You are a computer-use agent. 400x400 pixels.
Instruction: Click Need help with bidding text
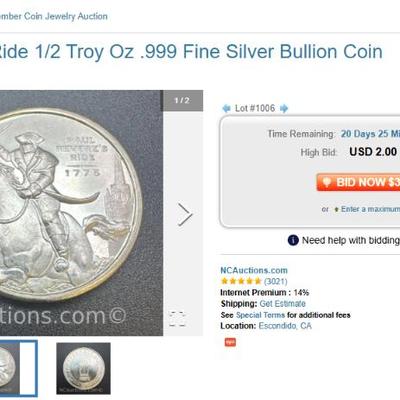coord(351,240)
